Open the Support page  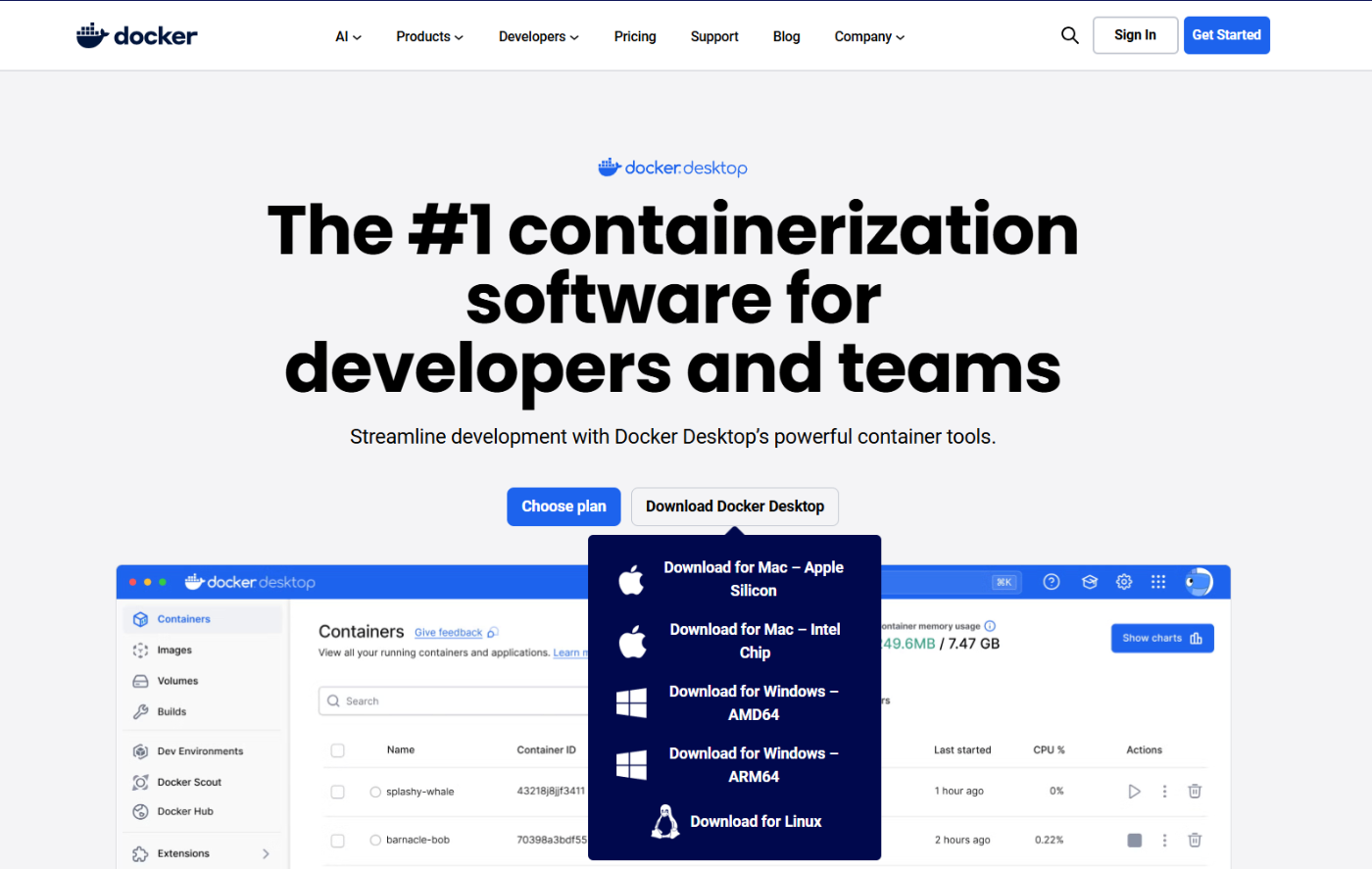(714, 36)
